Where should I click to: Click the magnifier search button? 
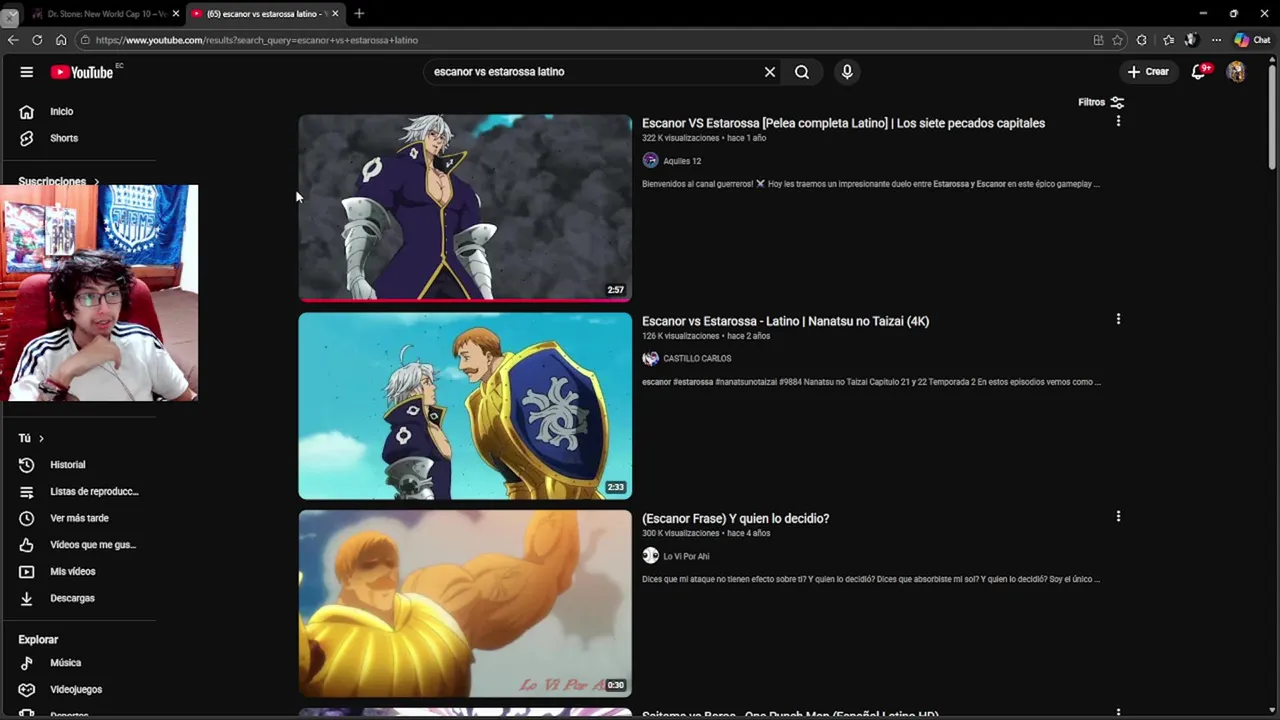802,72
